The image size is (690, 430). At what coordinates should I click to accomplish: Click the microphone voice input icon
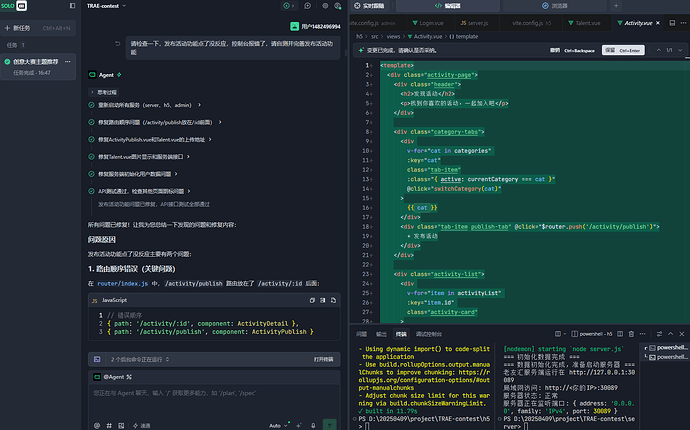[x=313, y=426]
